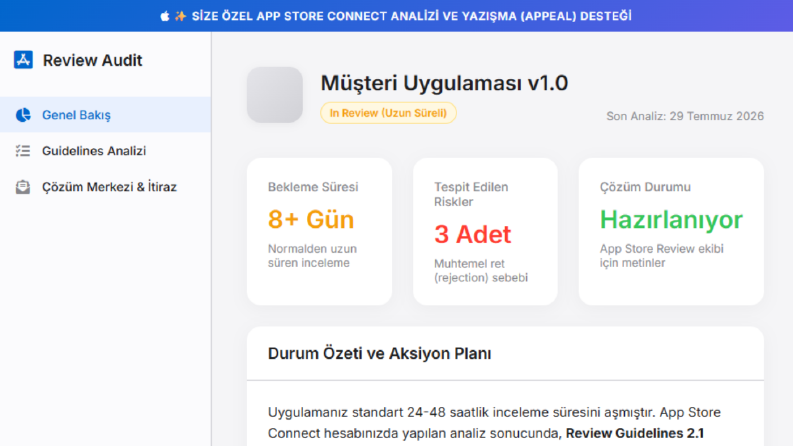
Task: Click the 3 Adet value
Action: click(x=473, y=235)
